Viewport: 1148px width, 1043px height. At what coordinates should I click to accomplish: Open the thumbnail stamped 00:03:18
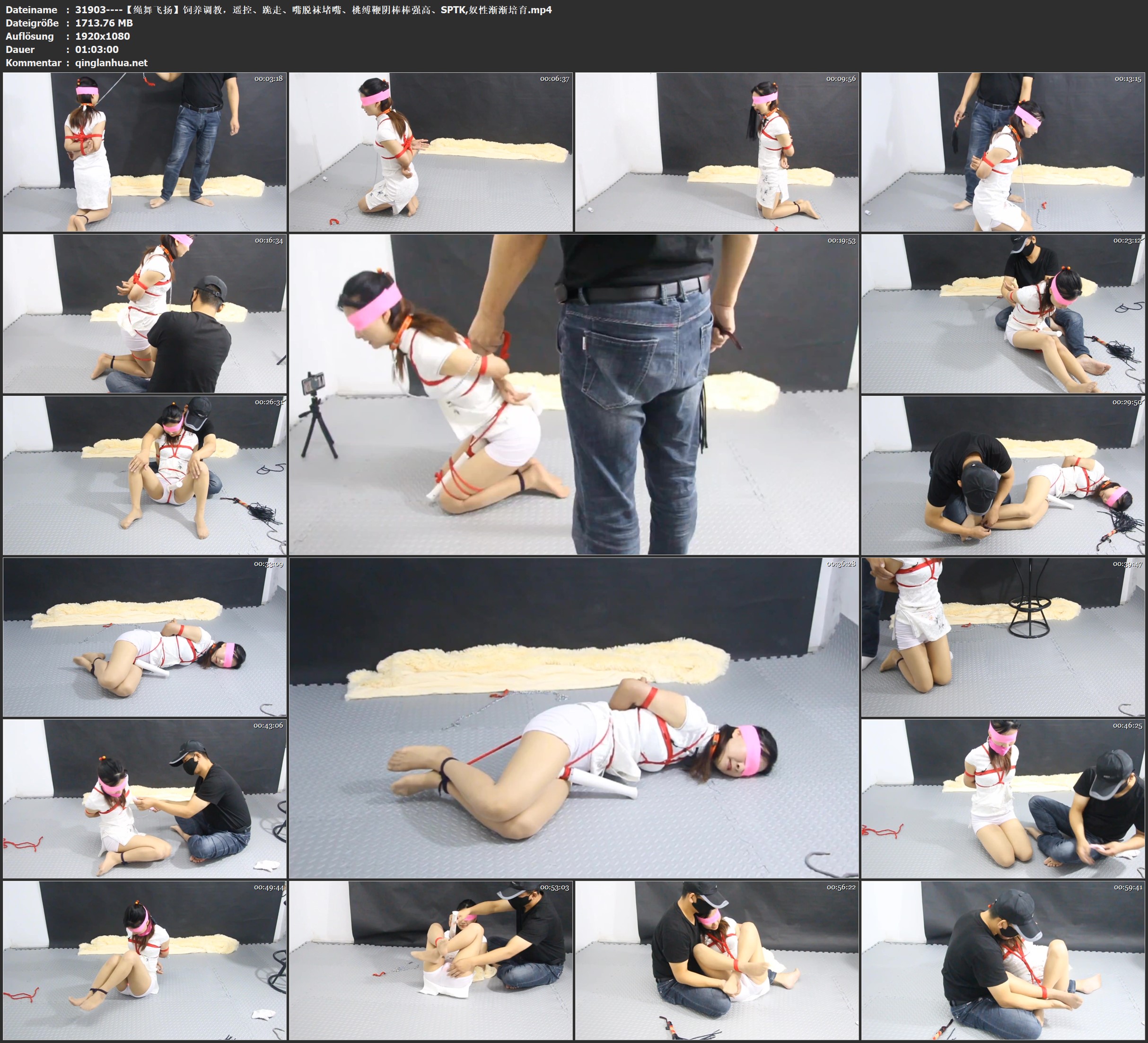pos(145,152)
